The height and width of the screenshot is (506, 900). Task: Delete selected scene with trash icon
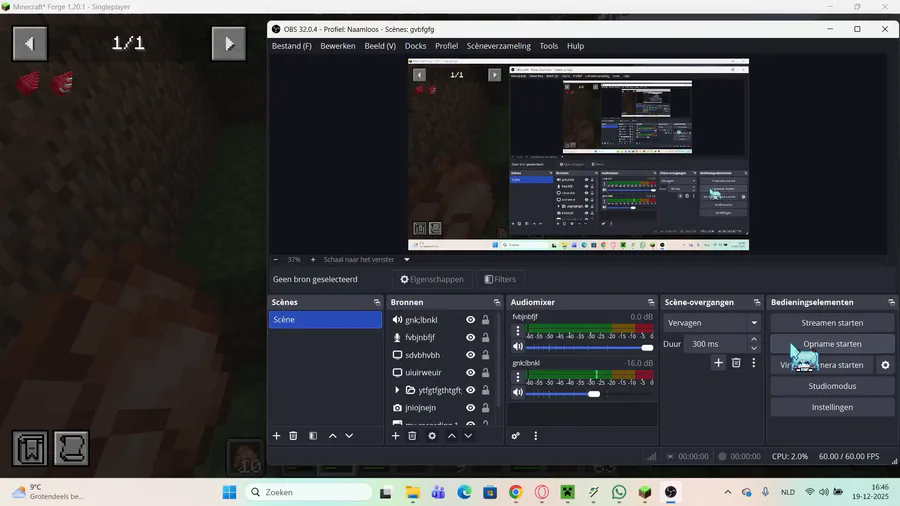[x=293, y=436]
